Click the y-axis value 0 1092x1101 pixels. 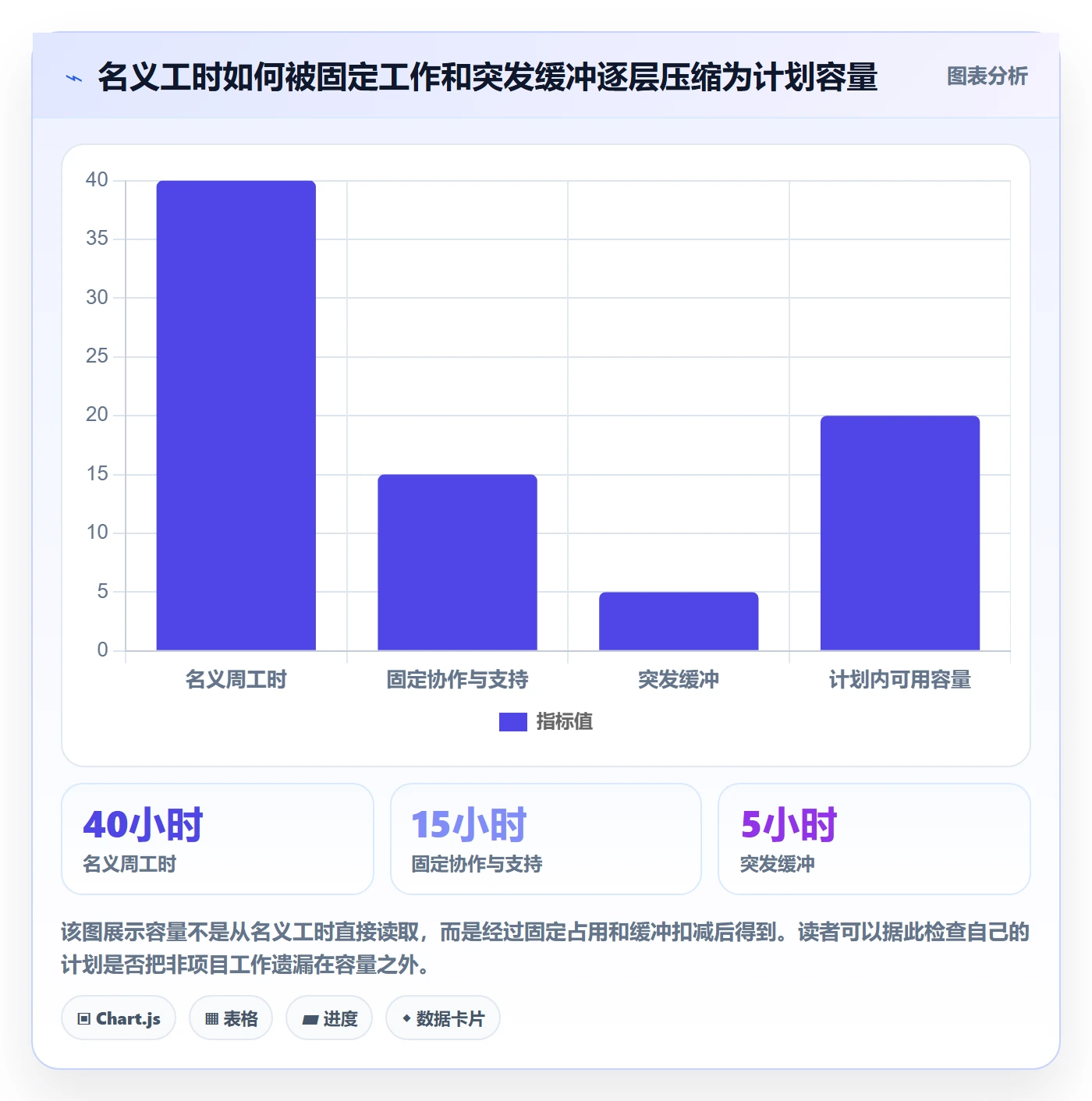click(x=102, y=650)
